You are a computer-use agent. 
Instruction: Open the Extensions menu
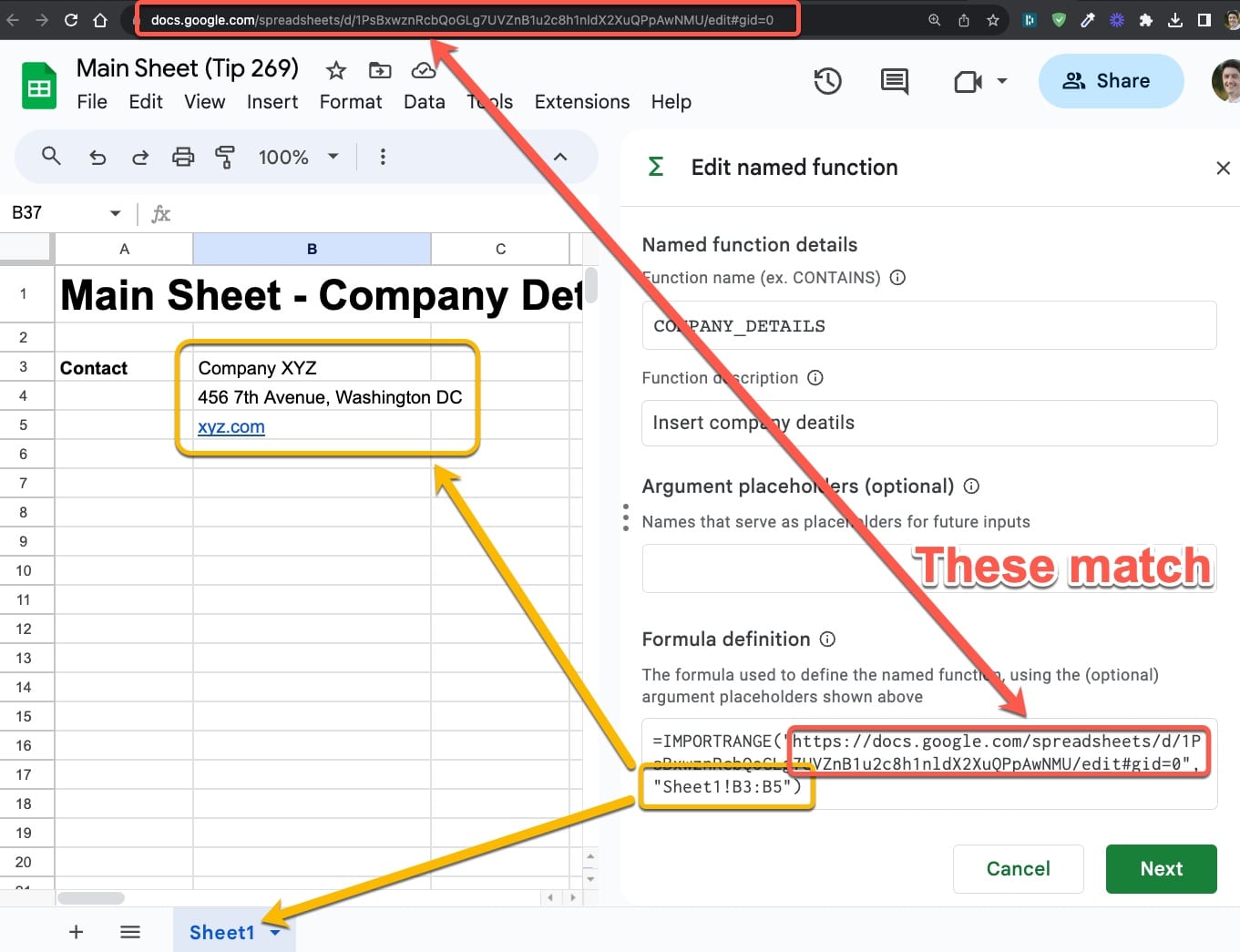[581, 102]
